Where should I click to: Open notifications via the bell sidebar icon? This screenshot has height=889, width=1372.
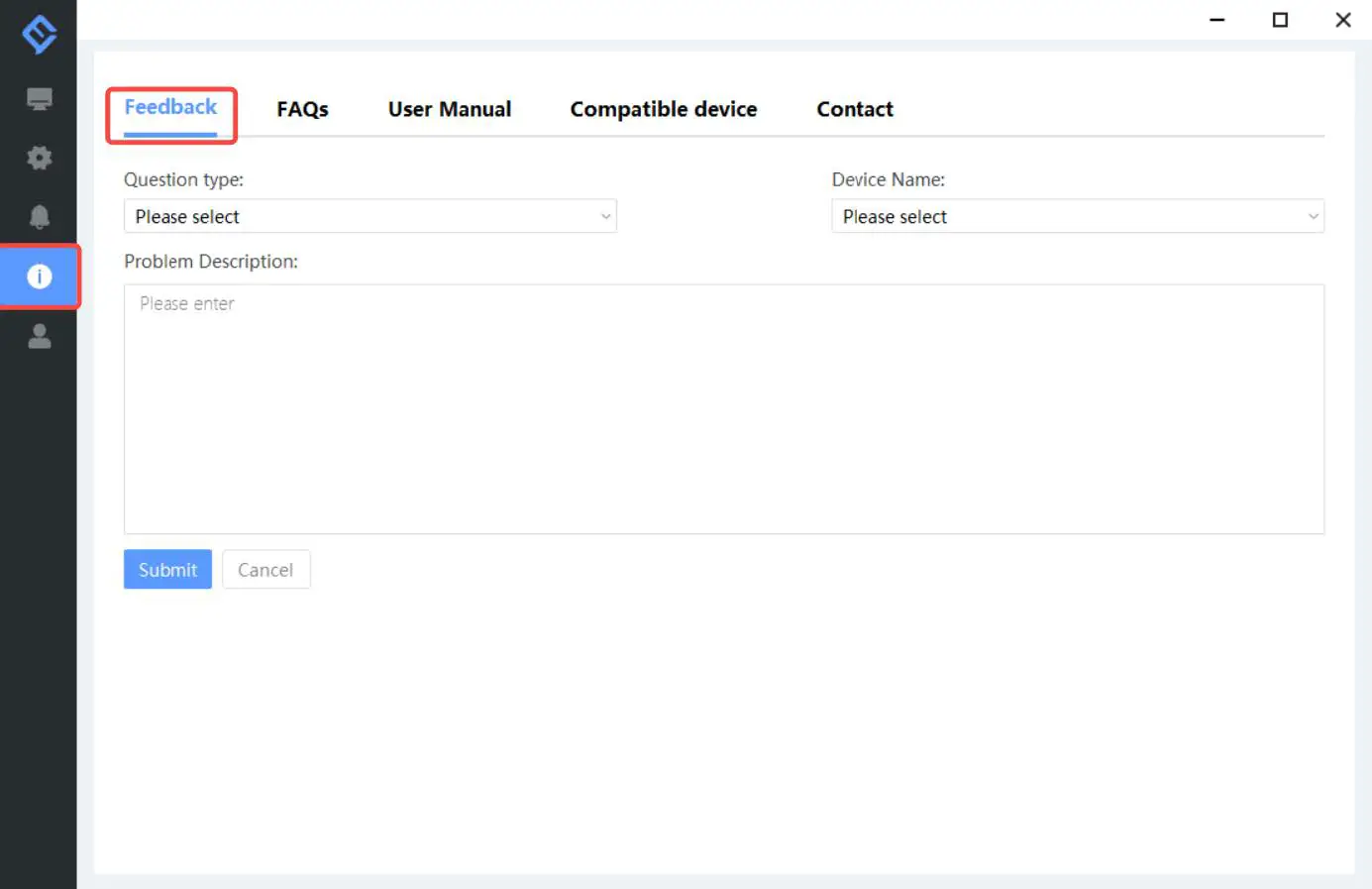[39, 217]
